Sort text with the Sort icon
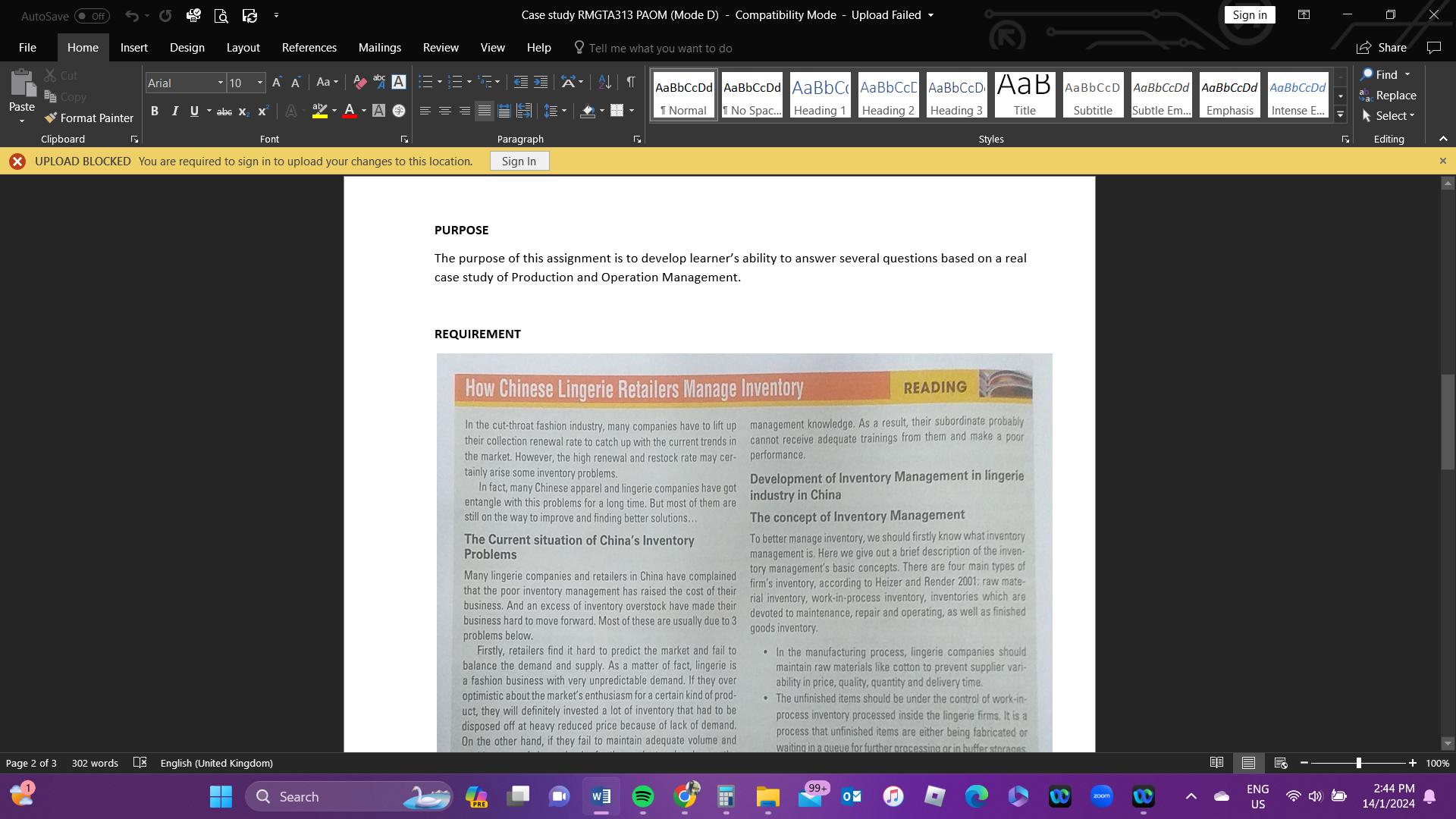1456x819 pixels. tap(604, 82)
